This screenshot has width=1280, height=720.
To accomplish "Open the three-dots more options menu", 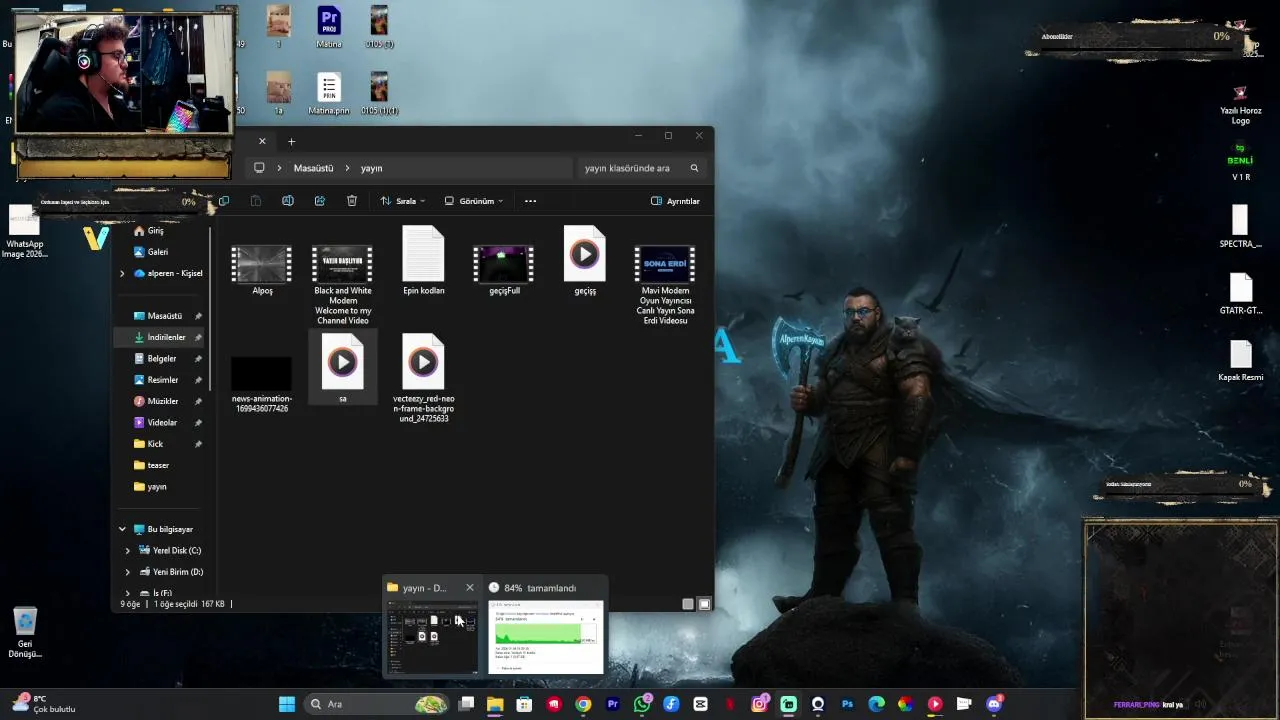I will tap(531, 201).
